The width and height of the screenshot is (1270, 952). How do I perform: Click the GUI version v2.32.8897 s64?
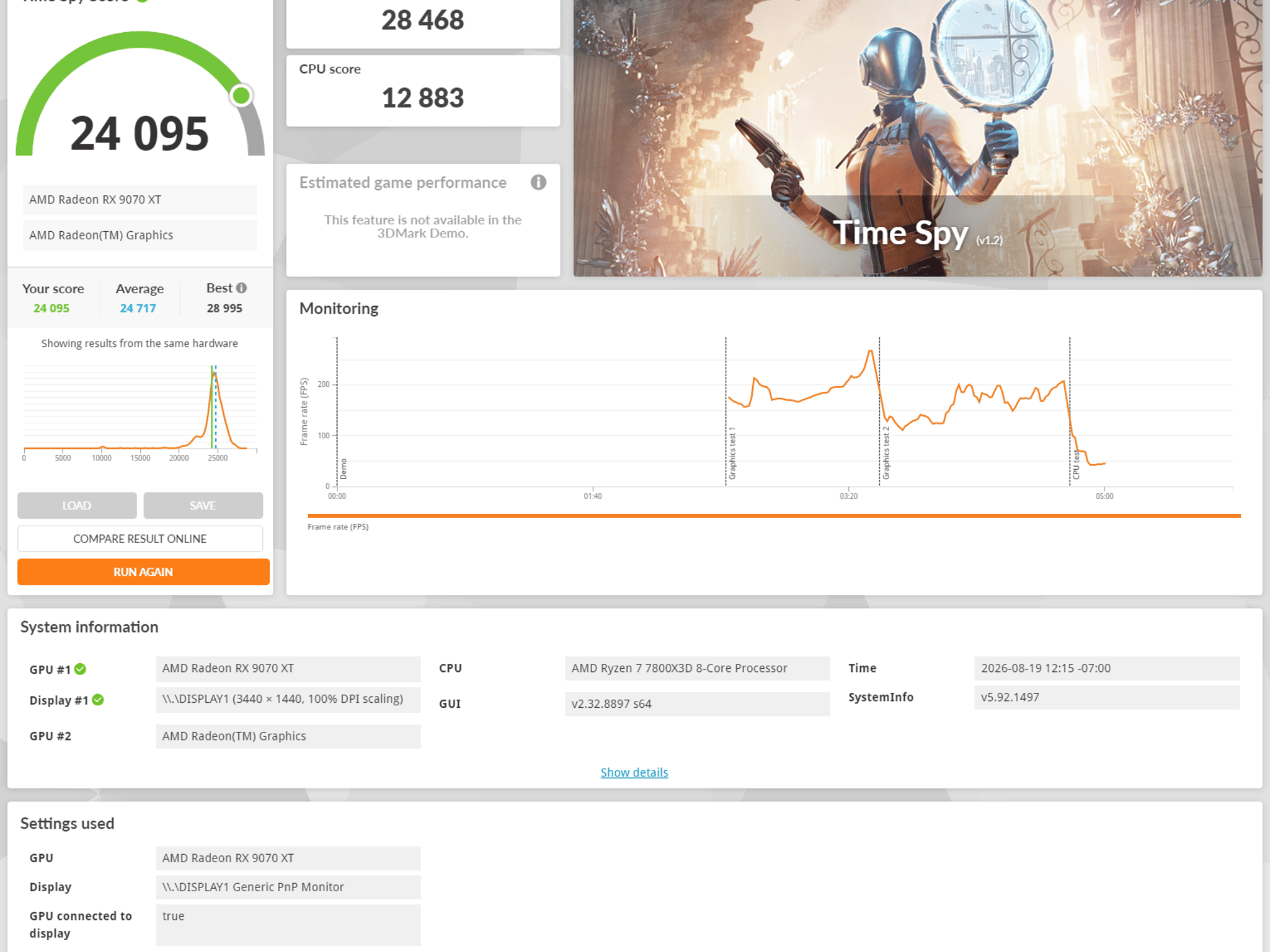point(698,704)
